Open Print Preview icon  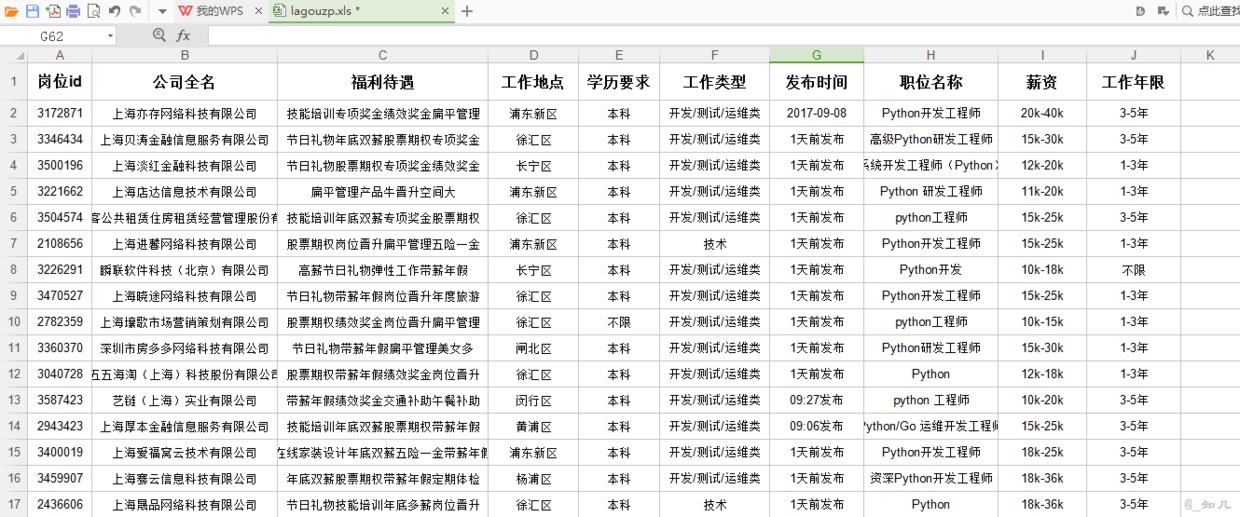coord(93,11)
